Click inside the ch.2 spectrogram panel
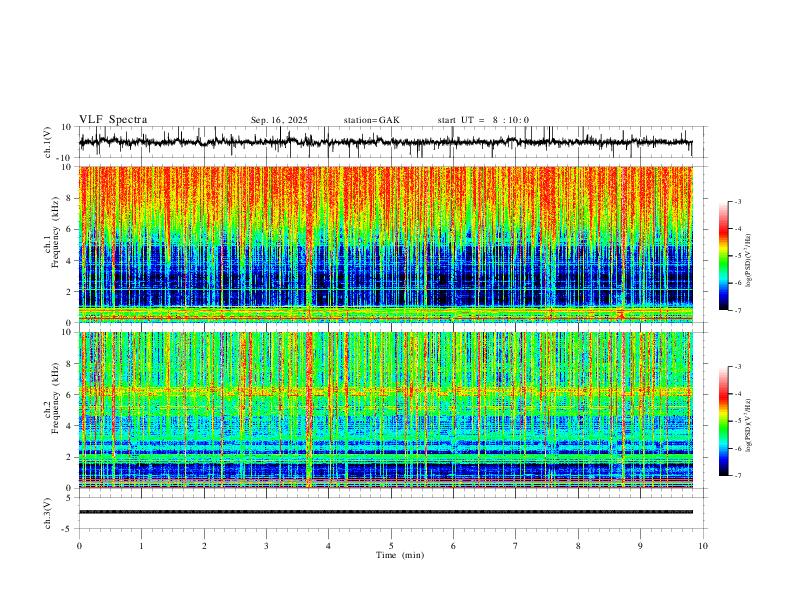Screen dimensions: 792x612 pos(385,410)
